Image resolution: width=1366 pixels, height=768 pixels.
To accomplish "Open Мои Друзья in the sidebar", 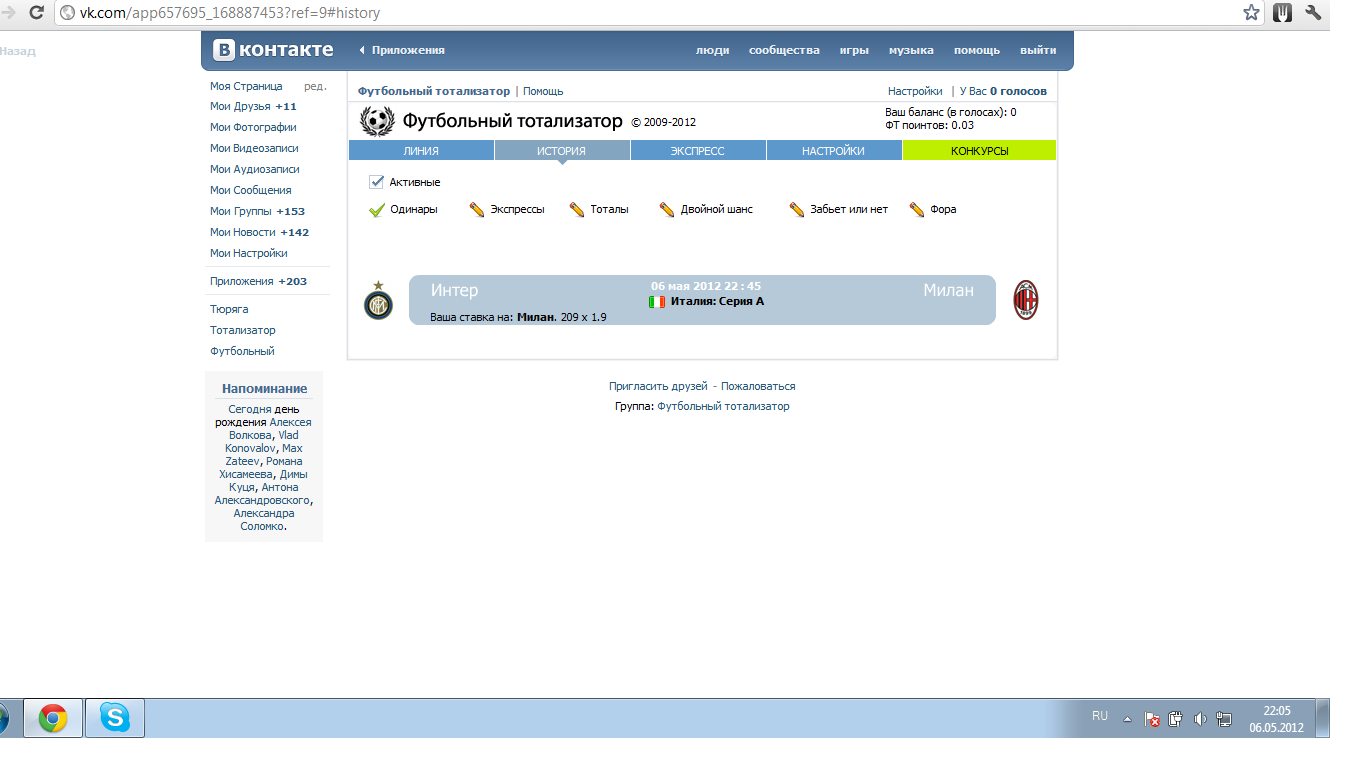I will coord(253,106).
